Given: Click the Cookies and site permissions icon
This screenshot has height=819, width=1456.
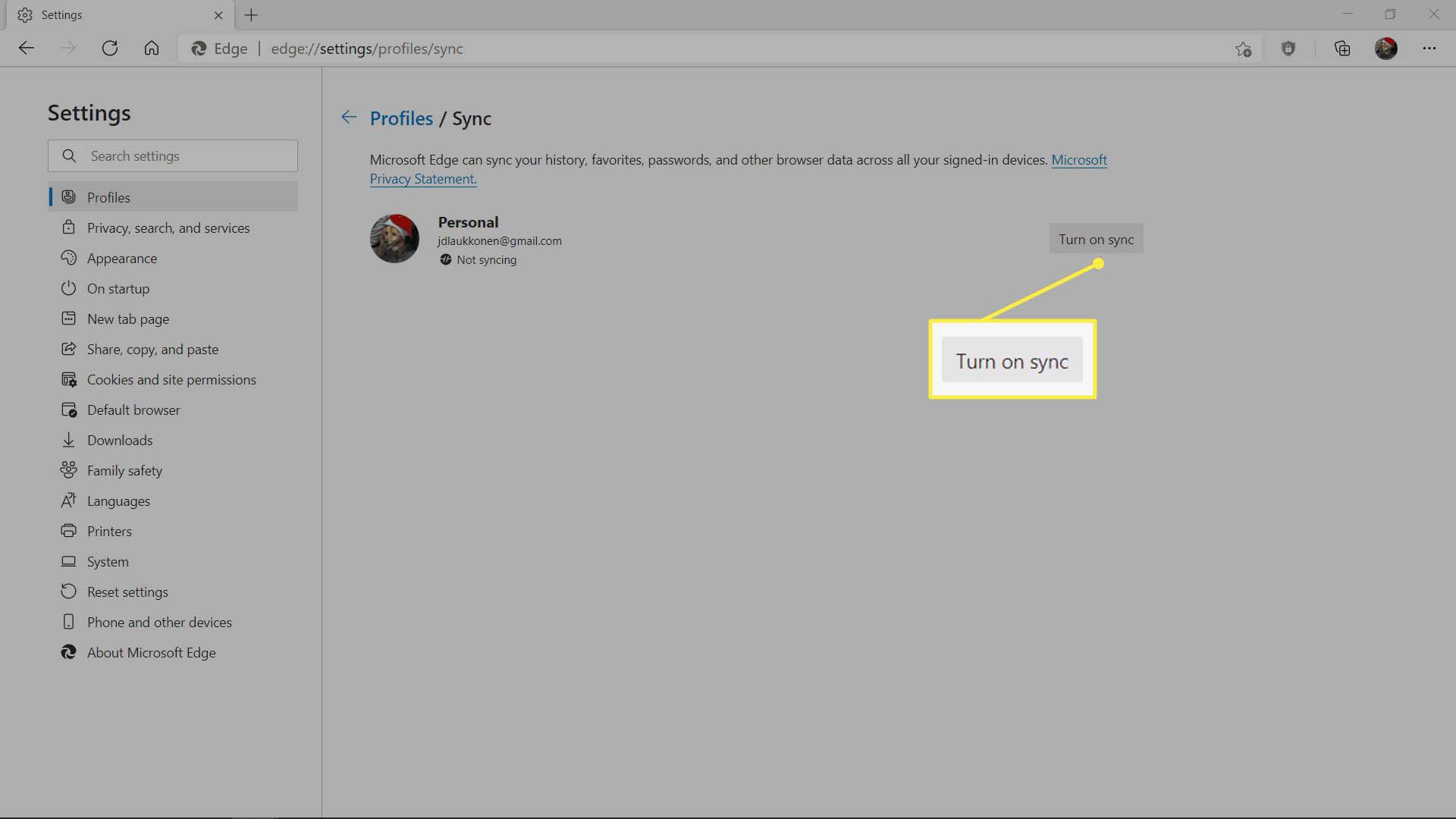Looking at the screenshot, I should (x=69, y=379).
